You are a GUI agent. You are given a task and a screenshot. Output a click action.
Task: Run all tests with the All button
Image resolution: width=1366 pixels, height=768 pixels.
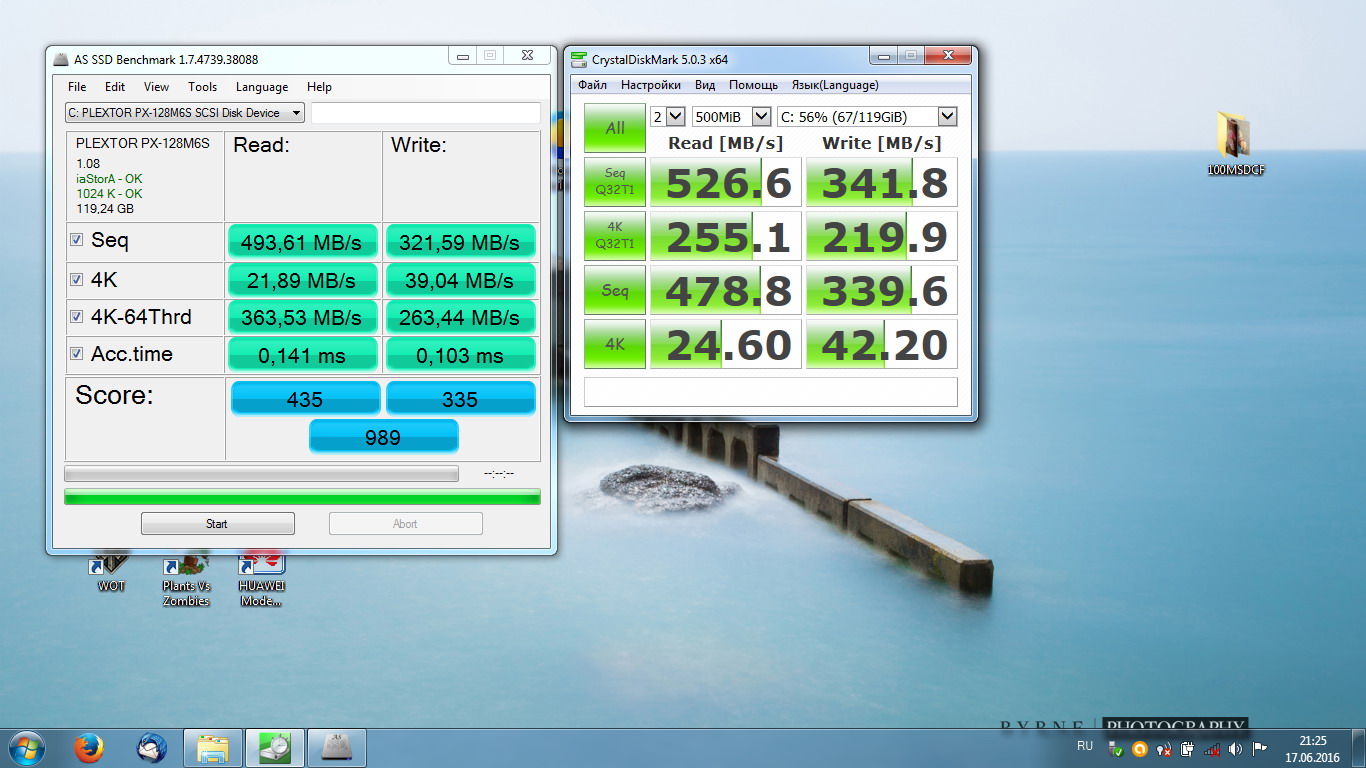coord(615,128)
